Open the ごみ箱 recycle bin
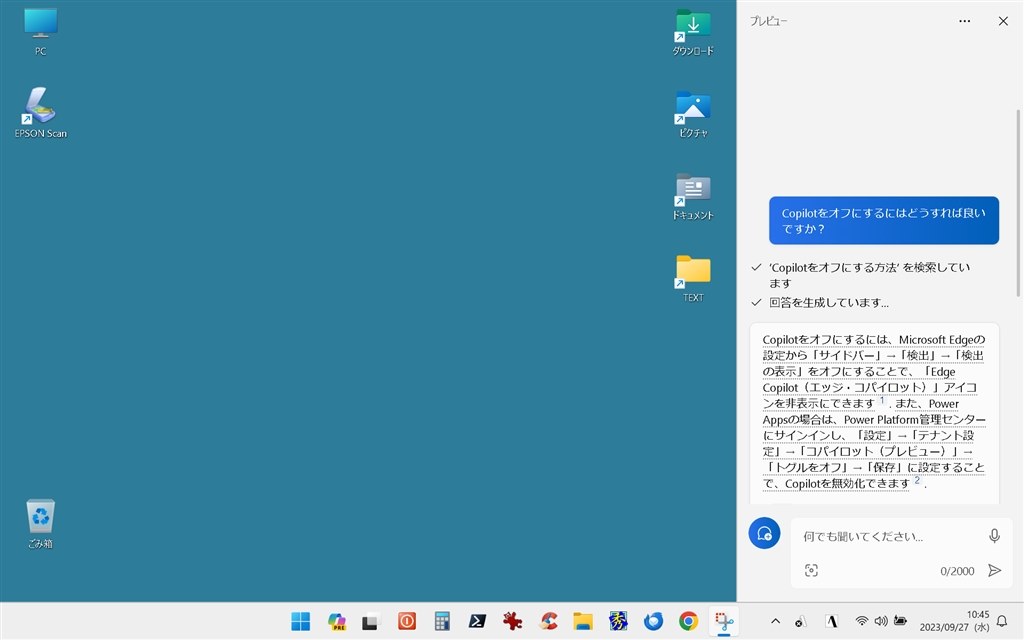Image resolution: width=1024 pixels, height=640 pixels. coord(40,524)
